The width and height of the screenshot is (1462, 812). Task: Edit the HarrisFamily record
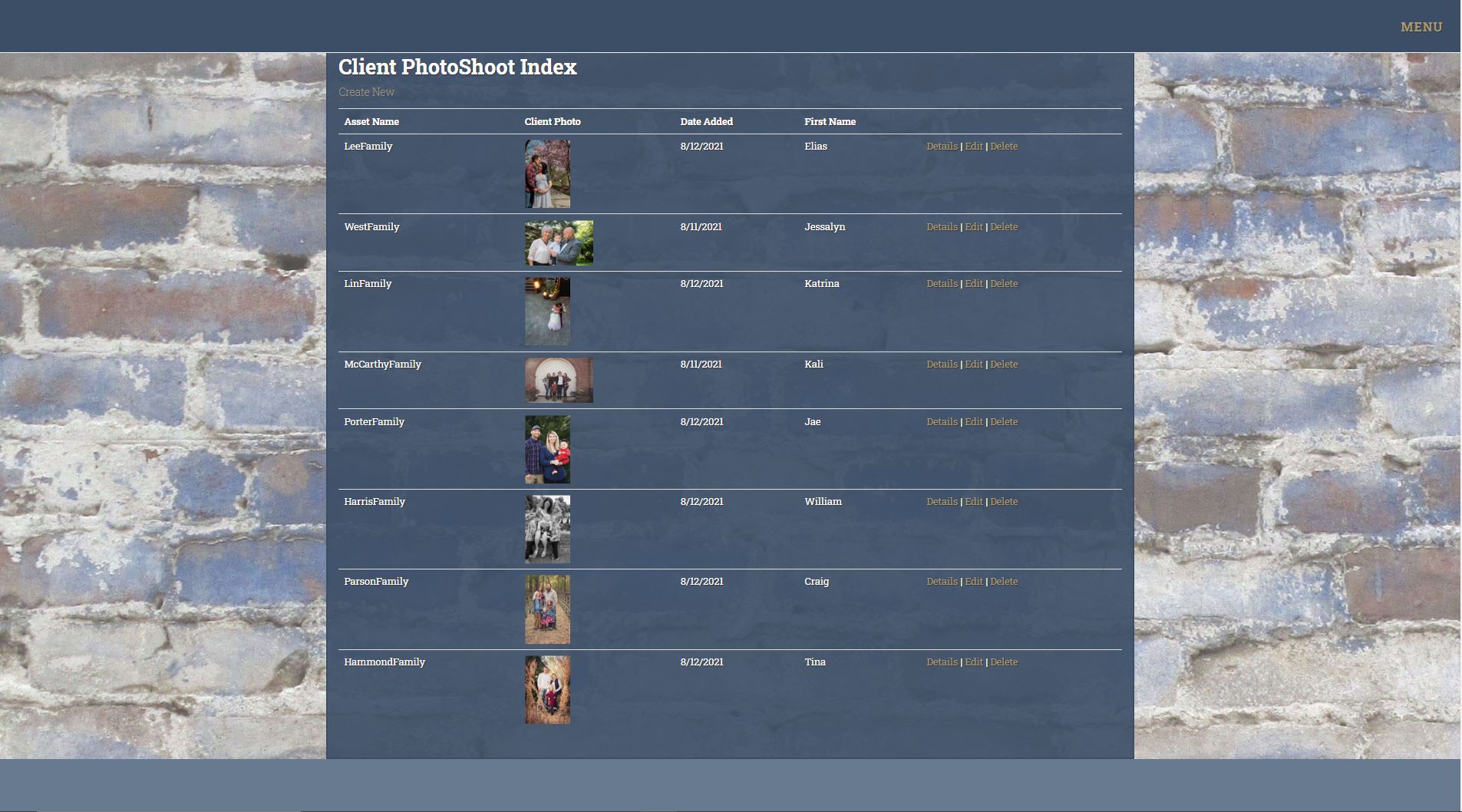pyautogui.click(x=973, y=501)
